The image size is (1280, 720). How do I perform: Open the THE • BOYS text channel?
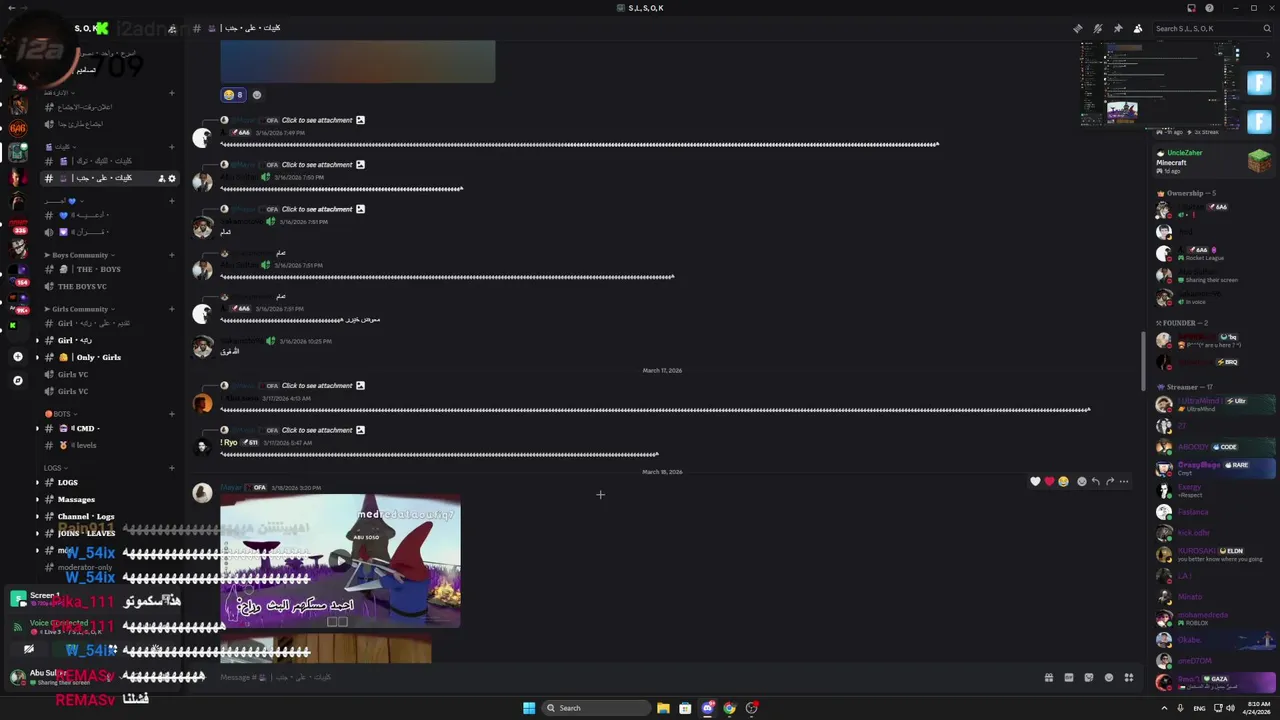pyautogui.click(x=108, y=269)
